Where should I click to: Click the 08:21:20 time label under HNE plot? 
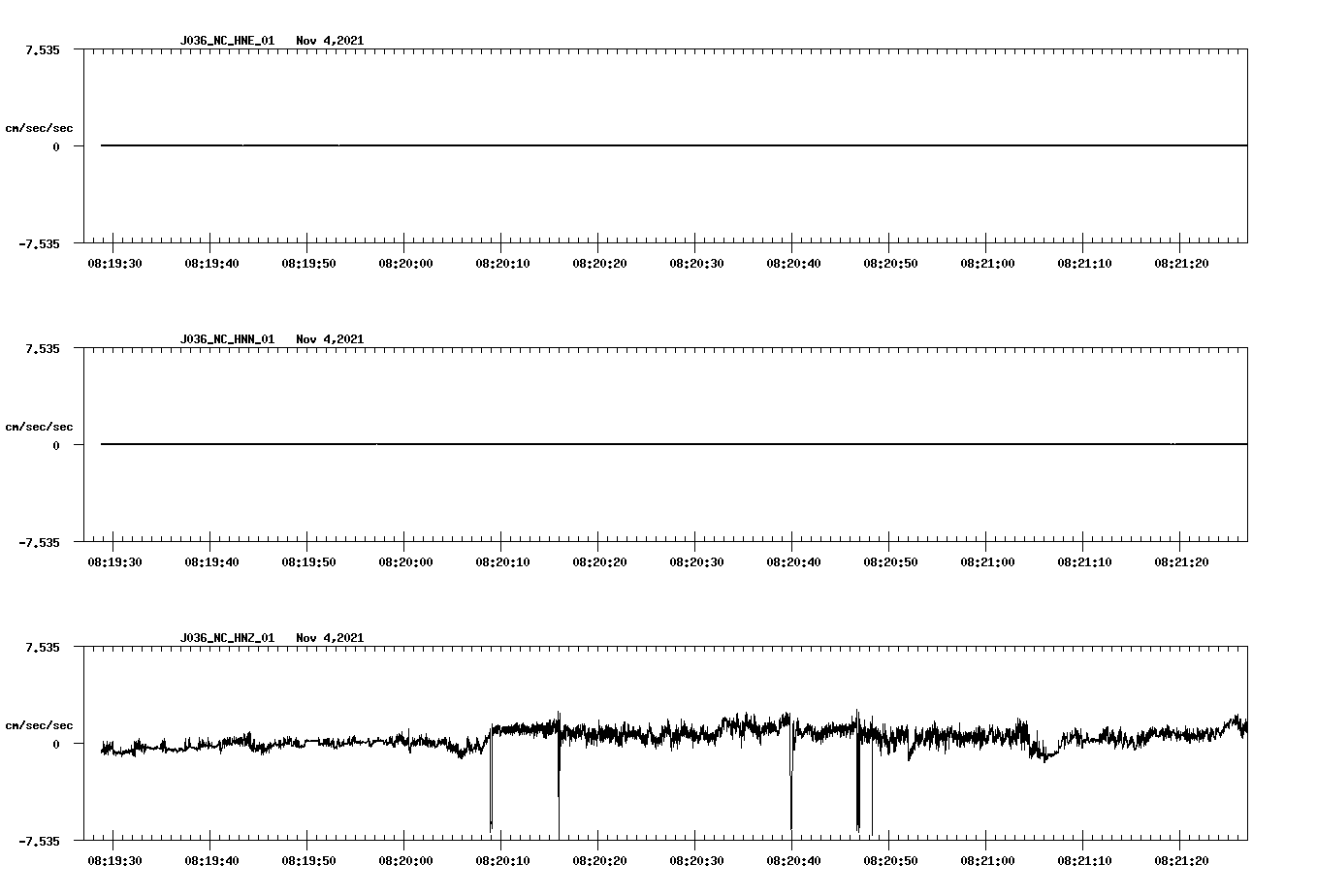(1181, 263)
